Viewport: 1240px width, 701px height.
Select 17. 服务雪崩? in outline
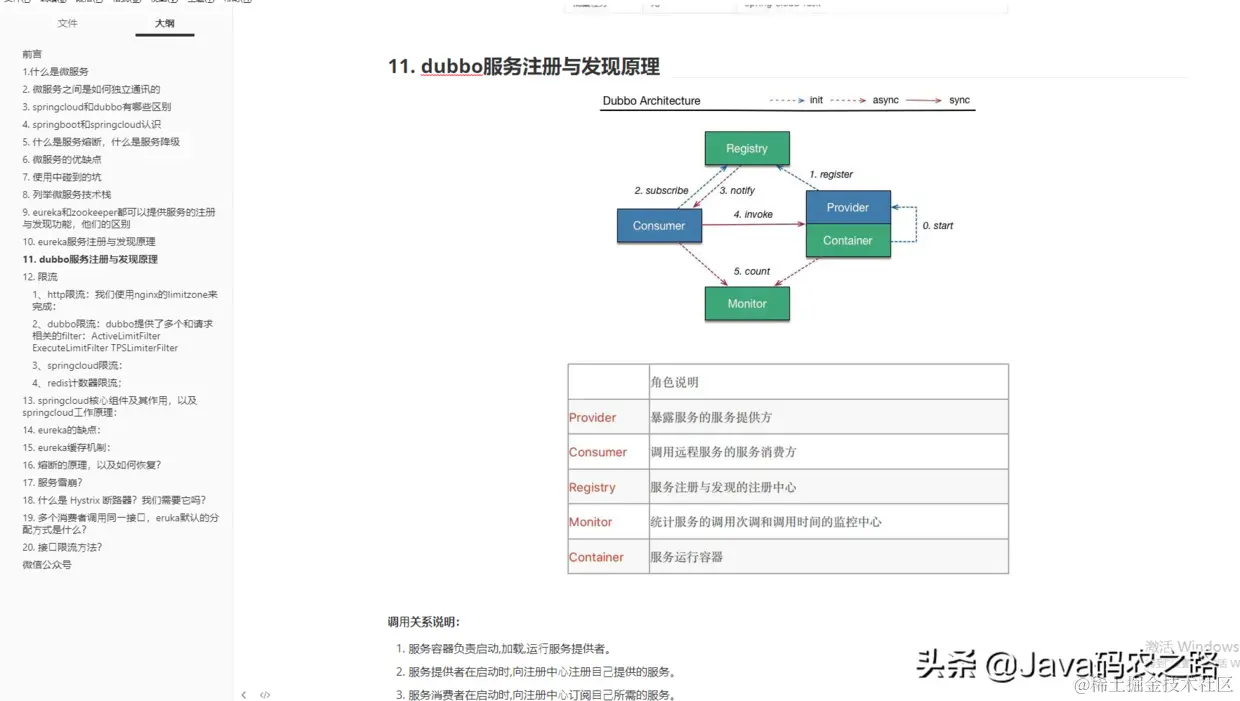point(52,482)
